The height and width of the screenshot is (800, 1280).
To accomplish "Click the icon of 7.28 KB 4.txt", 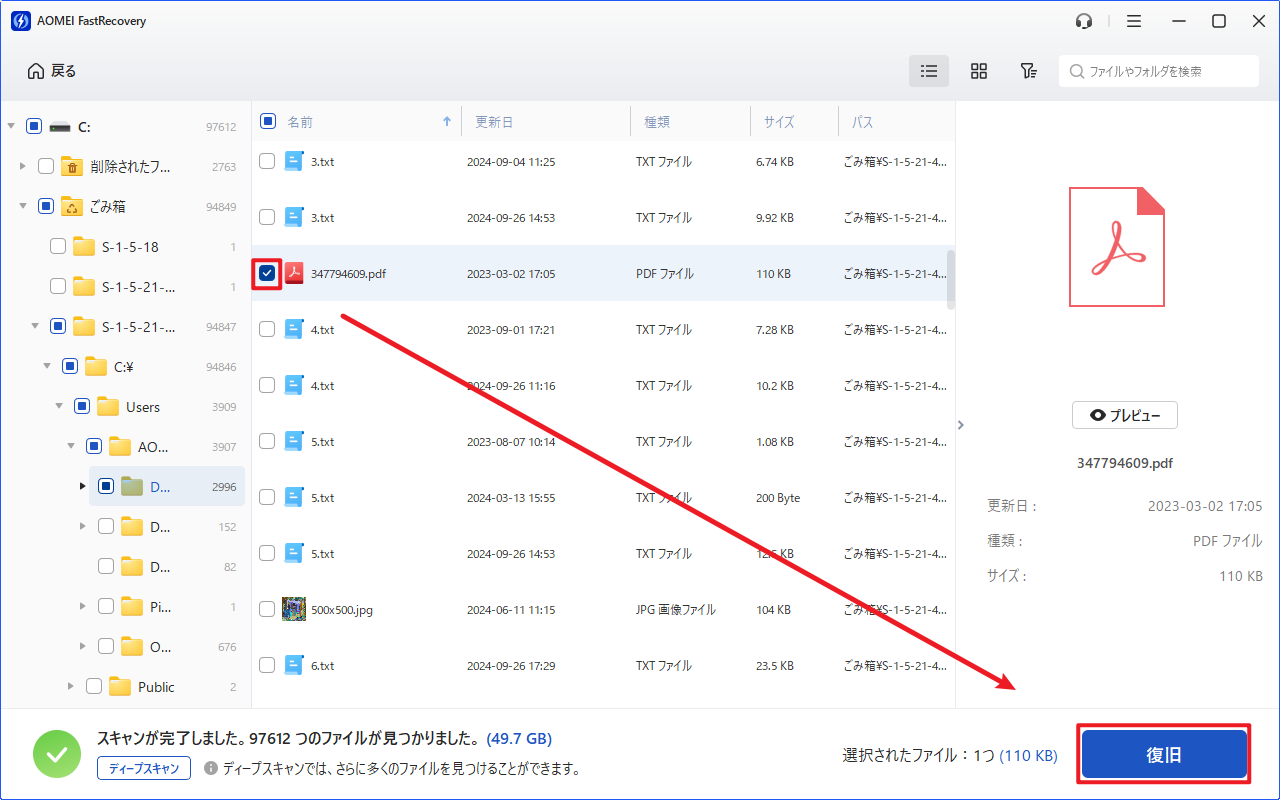I will [294, 329].
